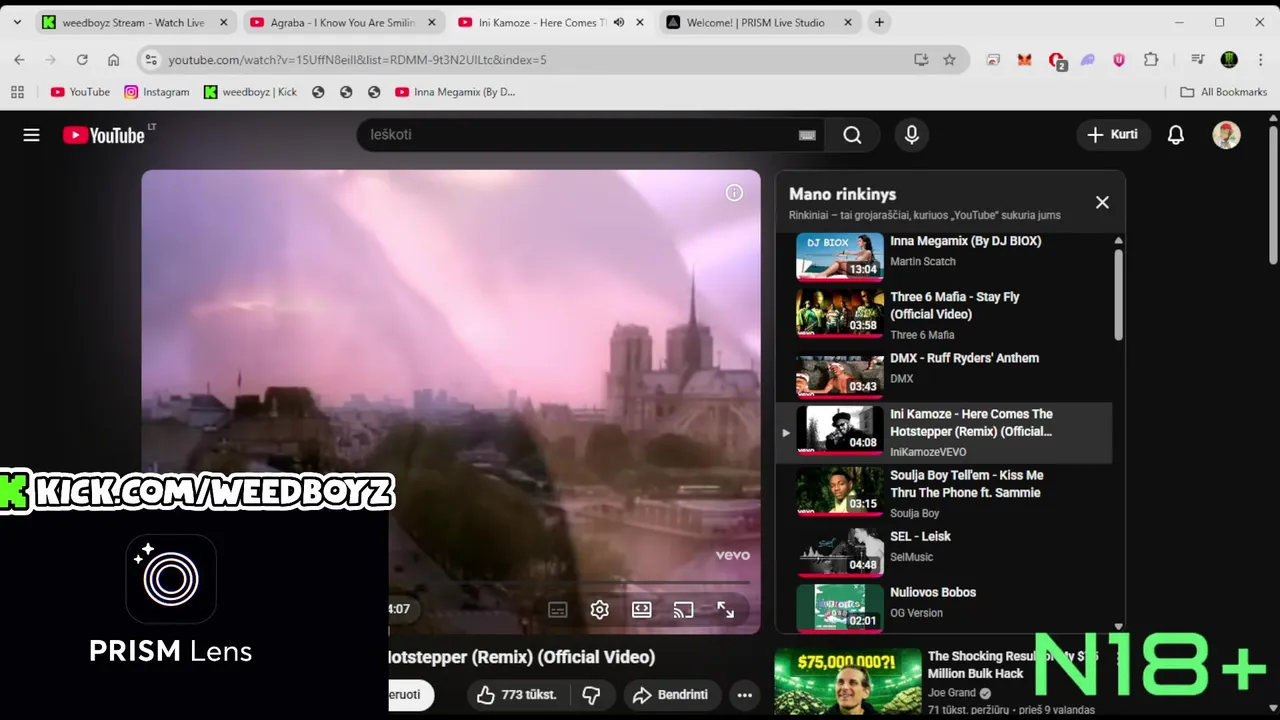Open the pink shield U extension
The image size is (1280, 720).
[1119, 60]
